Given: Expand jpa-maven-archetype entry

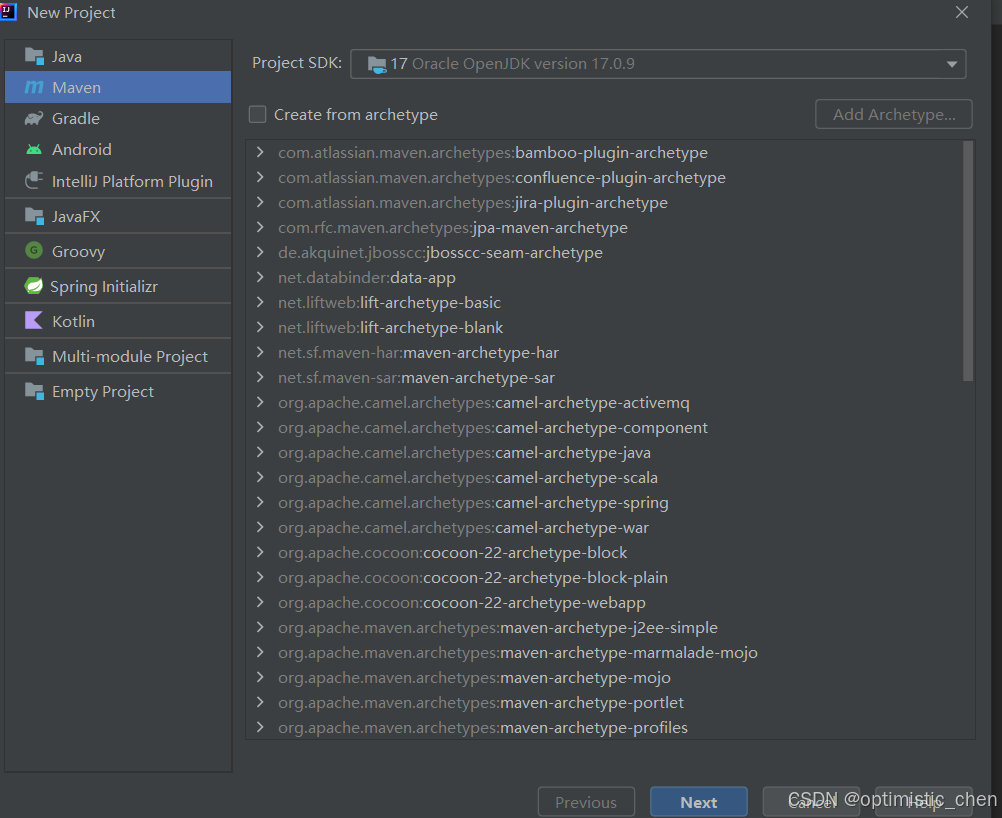Looking at the screenshot, I should pos(260,227).
